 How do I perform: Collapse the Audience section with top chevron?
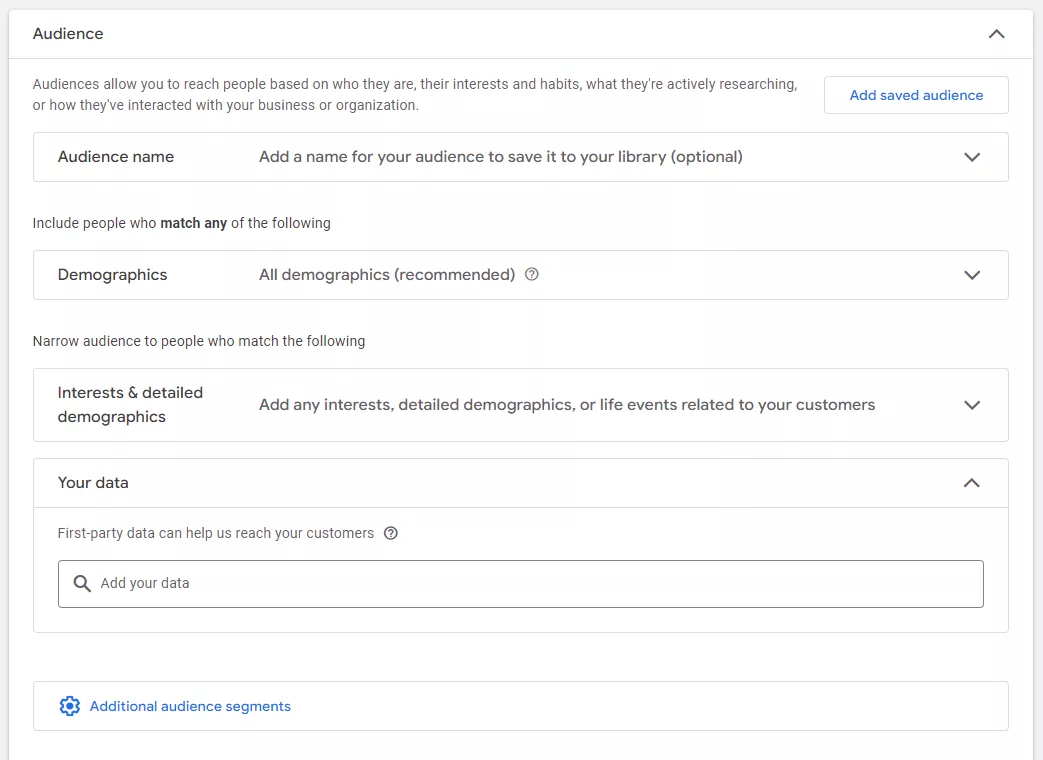pyautogui.click(x=996, y=34)
